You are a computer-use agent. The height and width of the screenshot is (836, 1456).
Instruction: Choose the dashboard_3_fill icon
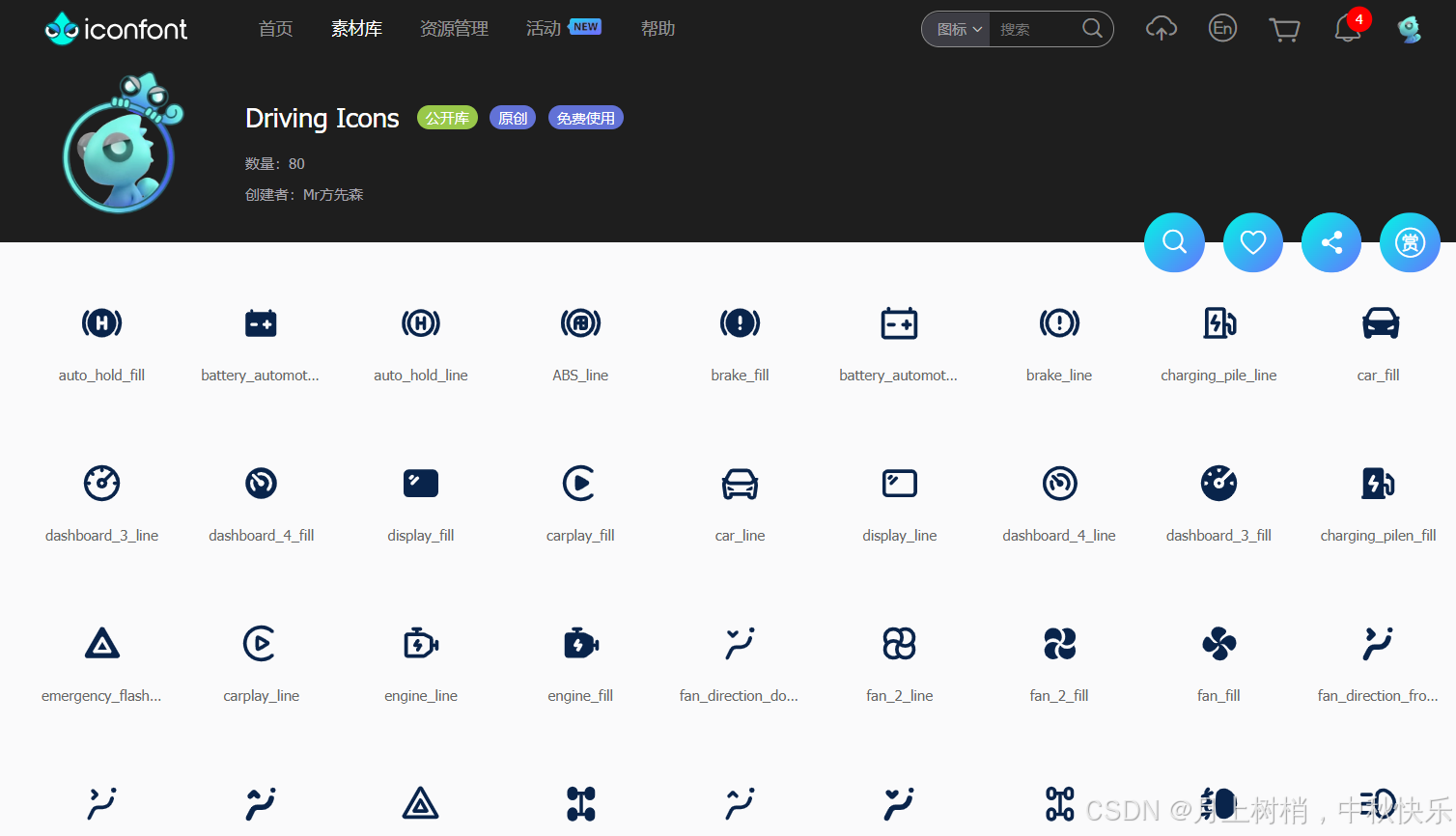tap(1219, 484)
